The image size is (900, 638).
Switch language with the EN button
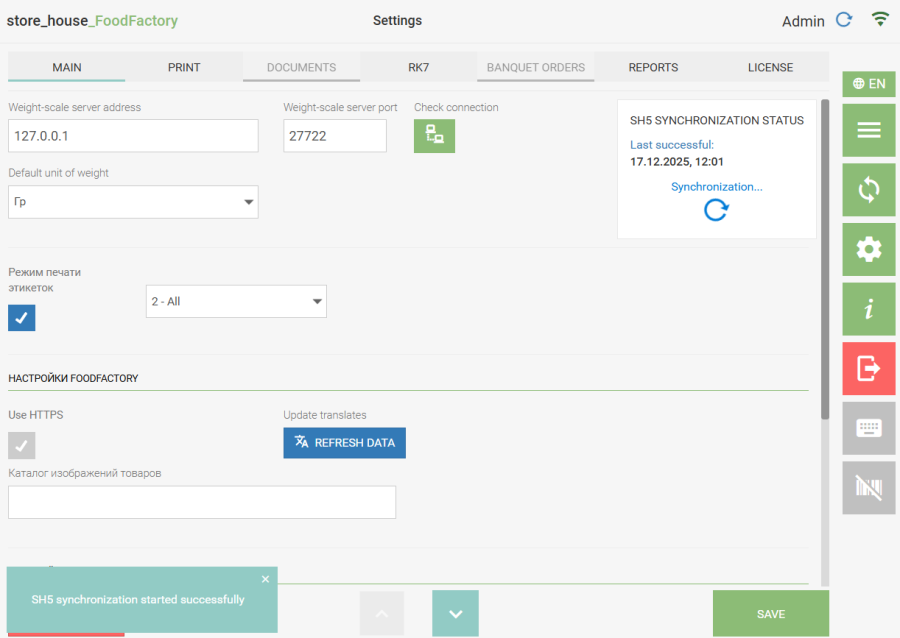868,84
